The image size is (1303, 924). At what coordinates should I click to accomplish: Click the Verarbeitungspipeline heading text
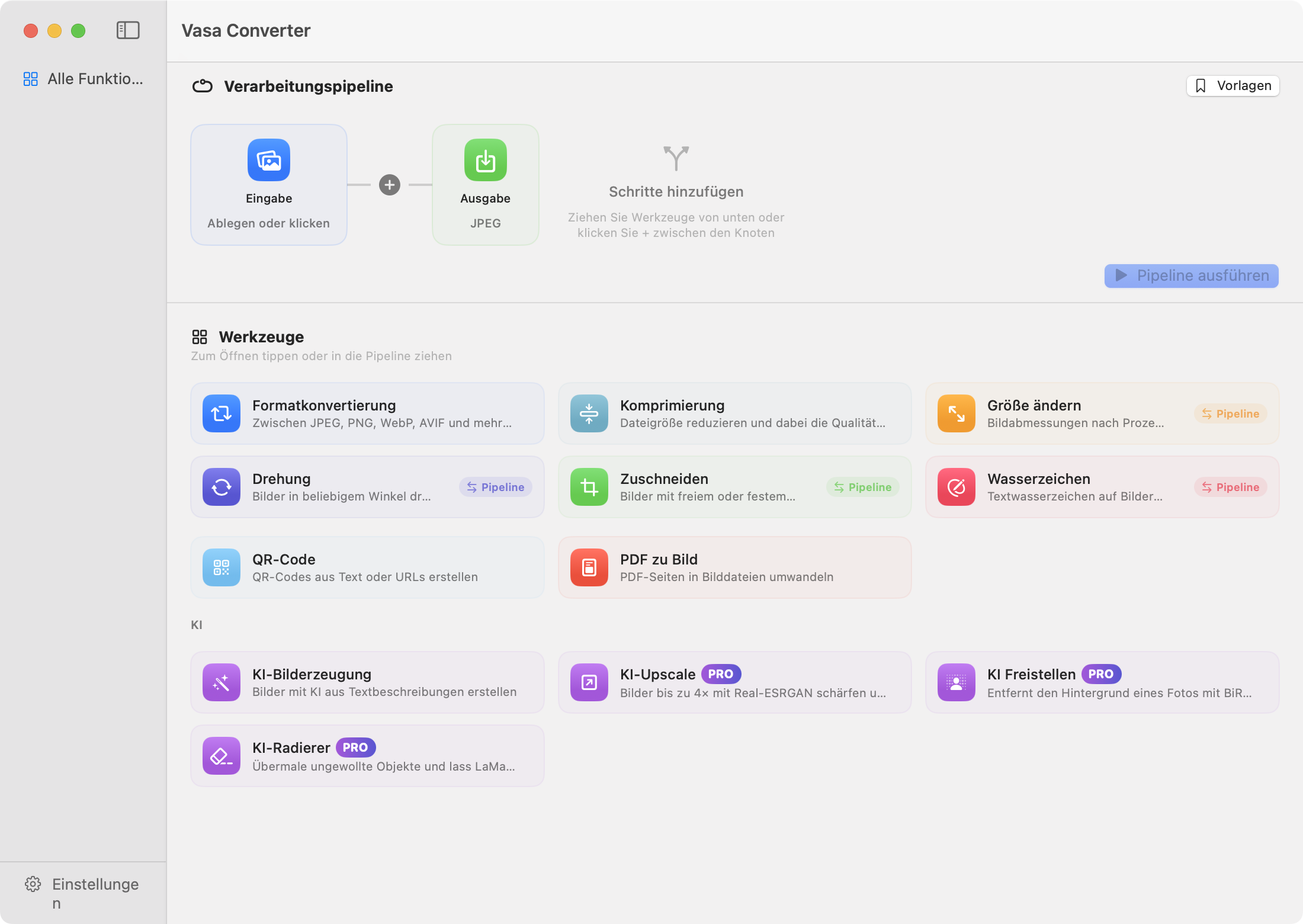pyautogui.click(x=309, y=86)
